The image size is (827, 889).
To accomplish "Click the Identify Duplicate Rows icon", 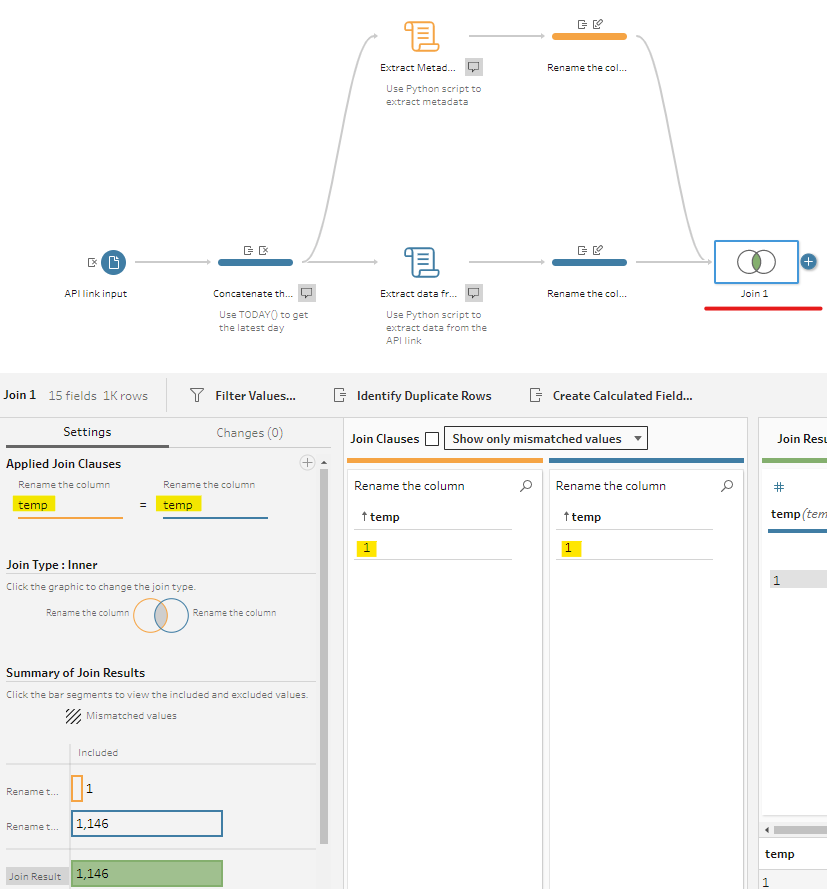I will tap(340, 395).
